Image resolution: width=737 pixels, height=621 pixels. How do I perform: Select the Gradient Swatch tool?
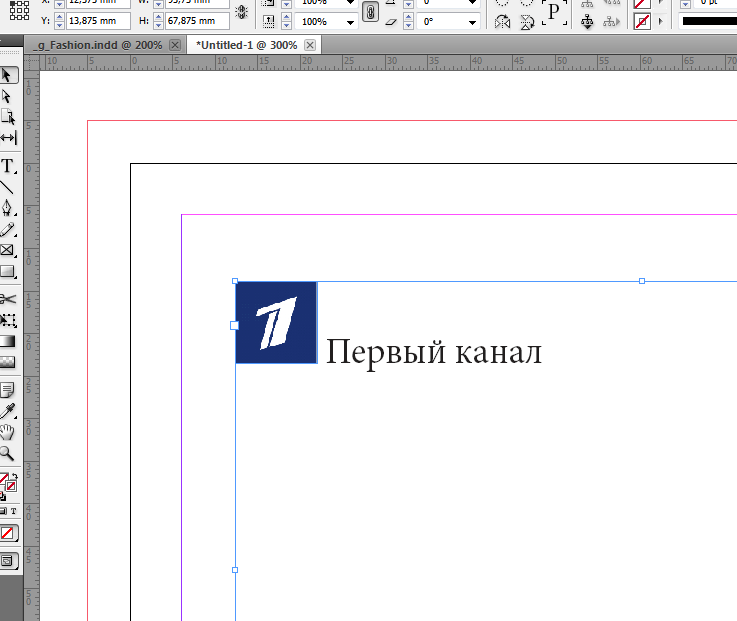[8, 341]
